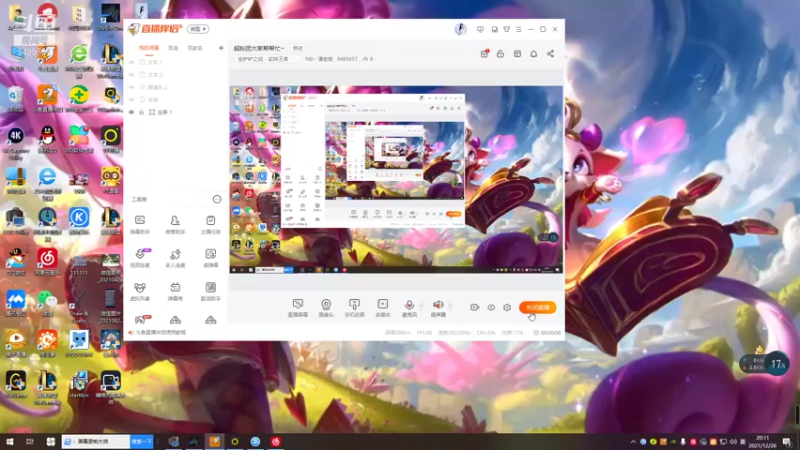800x450 pixels.
Task: Switch to the second scene tab
Action: [173, 48]
